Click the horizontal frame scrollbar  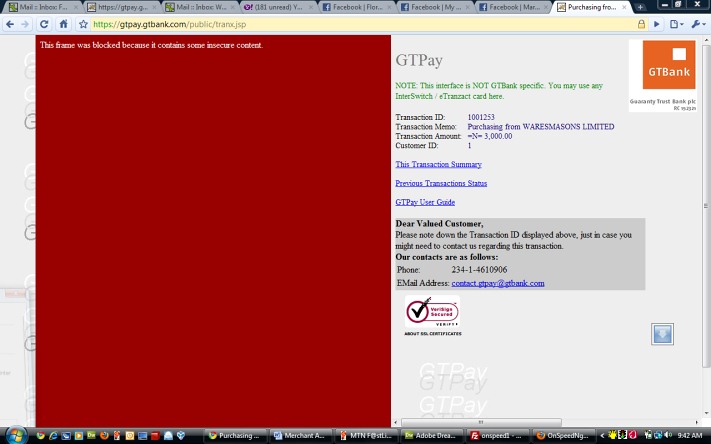(481, 422)
